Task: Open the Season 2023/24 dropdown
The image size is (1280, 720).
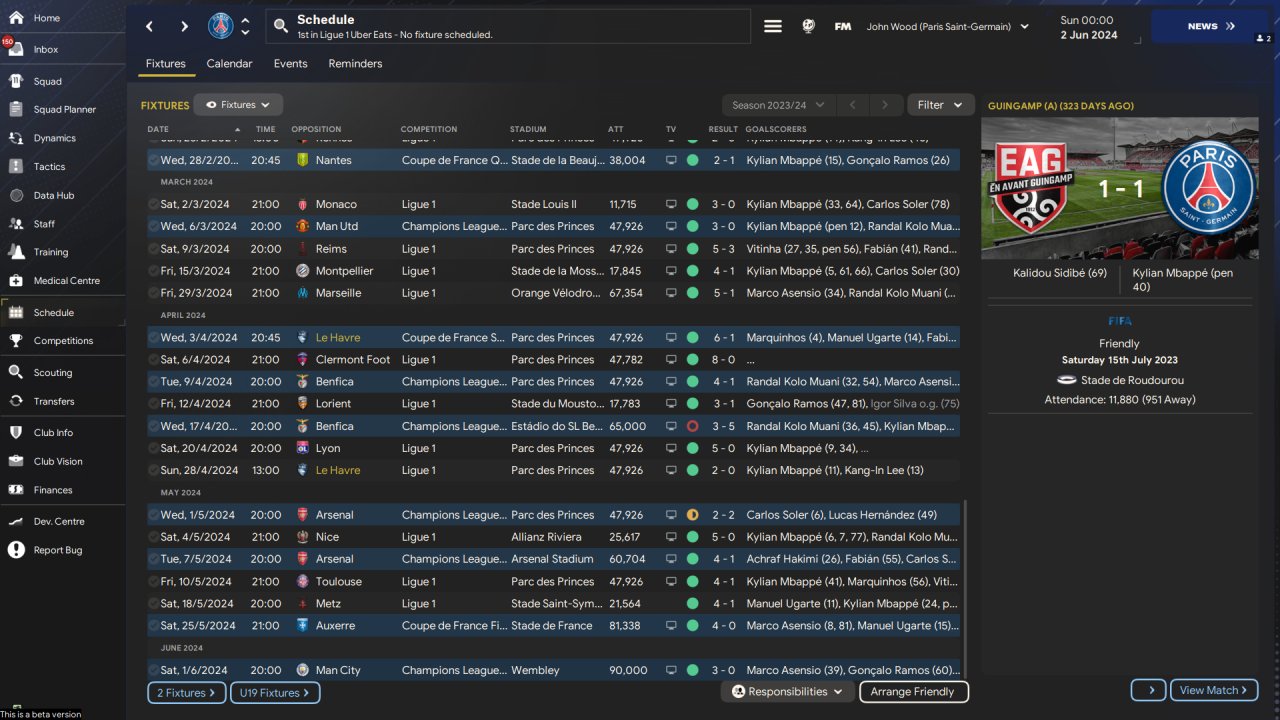Action: click(778, 105)
